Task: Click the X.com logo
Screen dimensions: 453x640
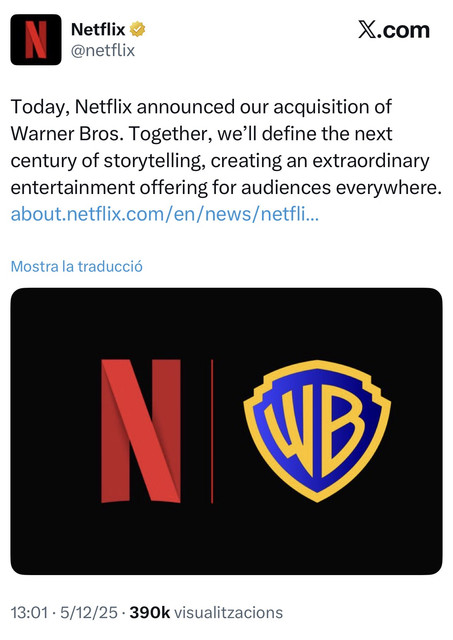Action: click(394, 30)
